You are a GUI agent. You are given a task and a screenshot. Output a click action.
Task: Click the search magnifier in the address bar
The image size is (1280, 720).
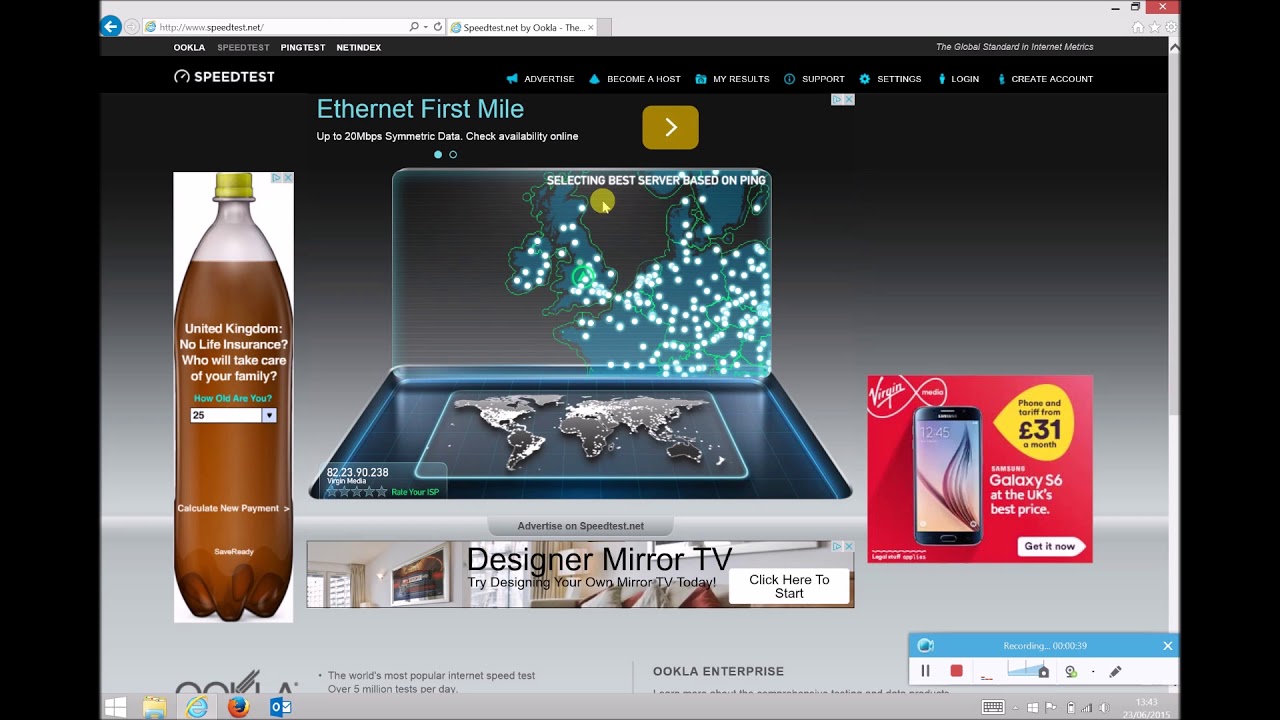(414, 27)
